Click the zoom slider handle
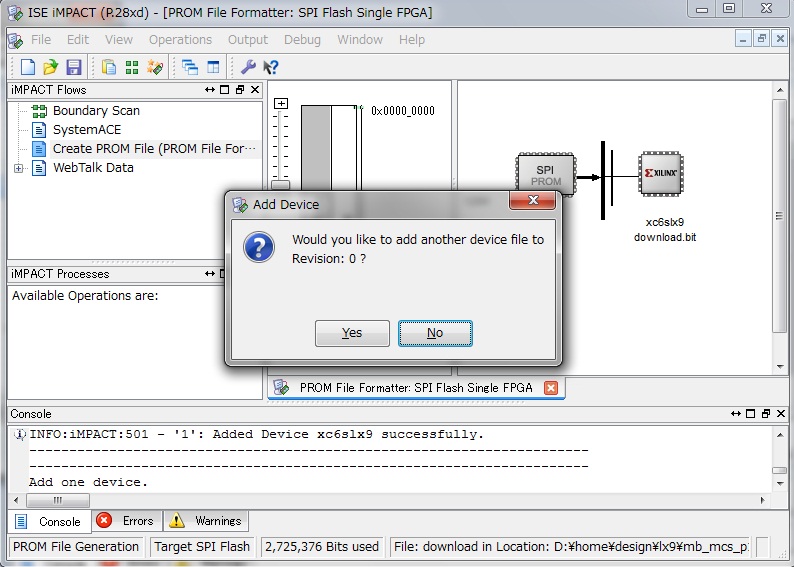The height and width of the screenshot is (567, 794). (x=281, y=185)
